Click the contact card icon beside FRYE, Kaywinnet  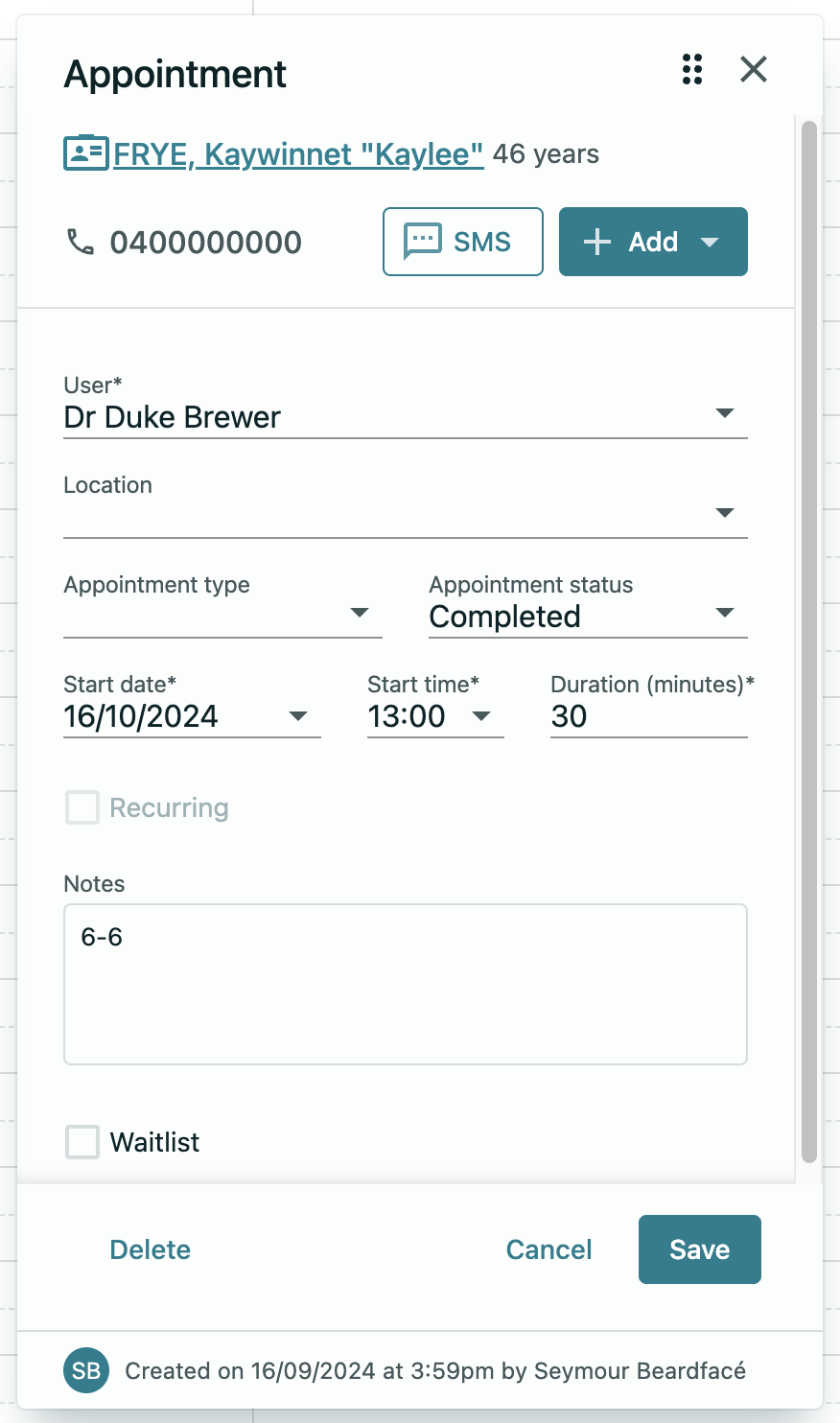pos(84,152)
